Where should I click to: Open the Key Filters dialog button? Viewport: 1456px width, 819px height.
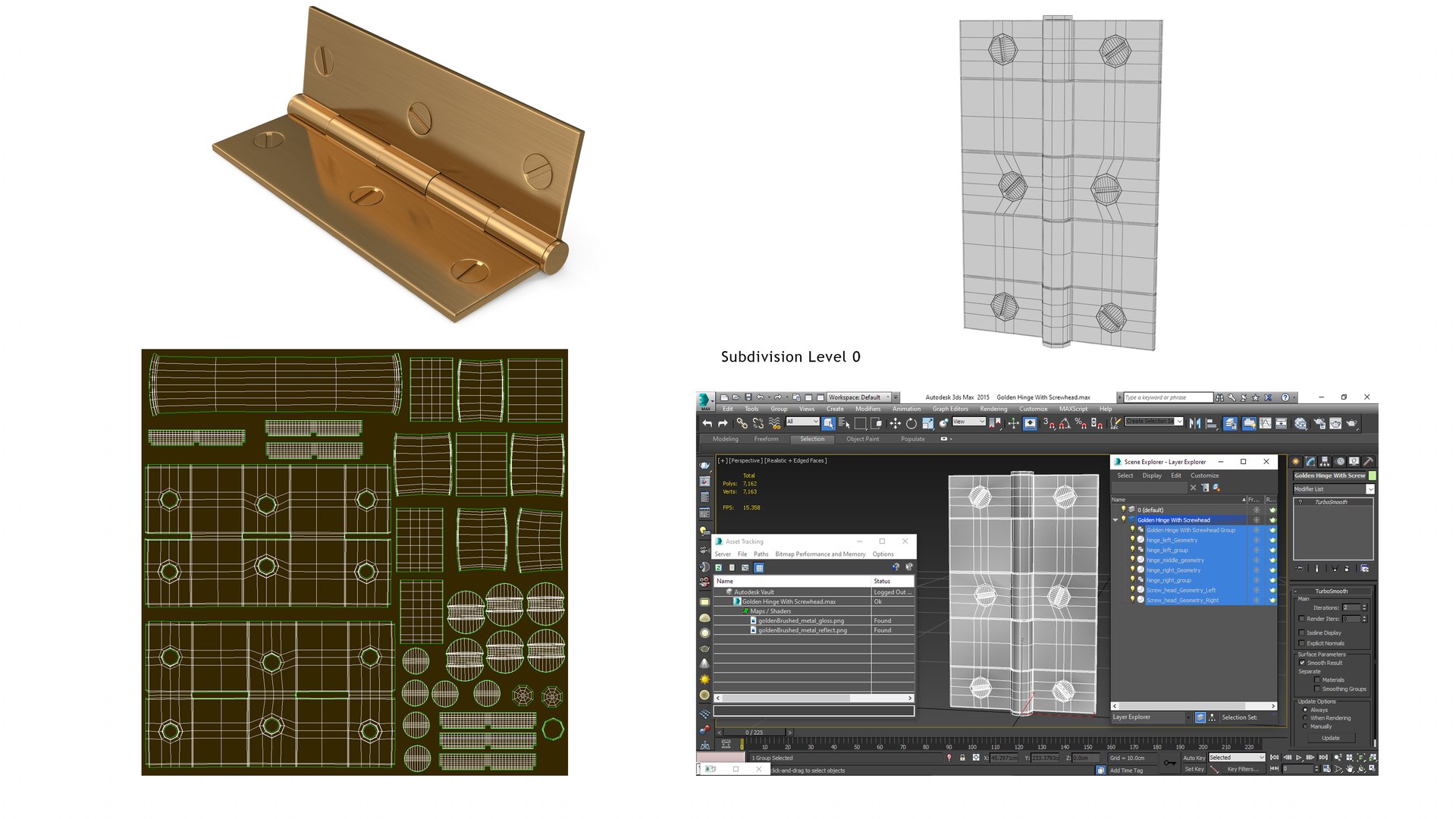point(1243,769)
